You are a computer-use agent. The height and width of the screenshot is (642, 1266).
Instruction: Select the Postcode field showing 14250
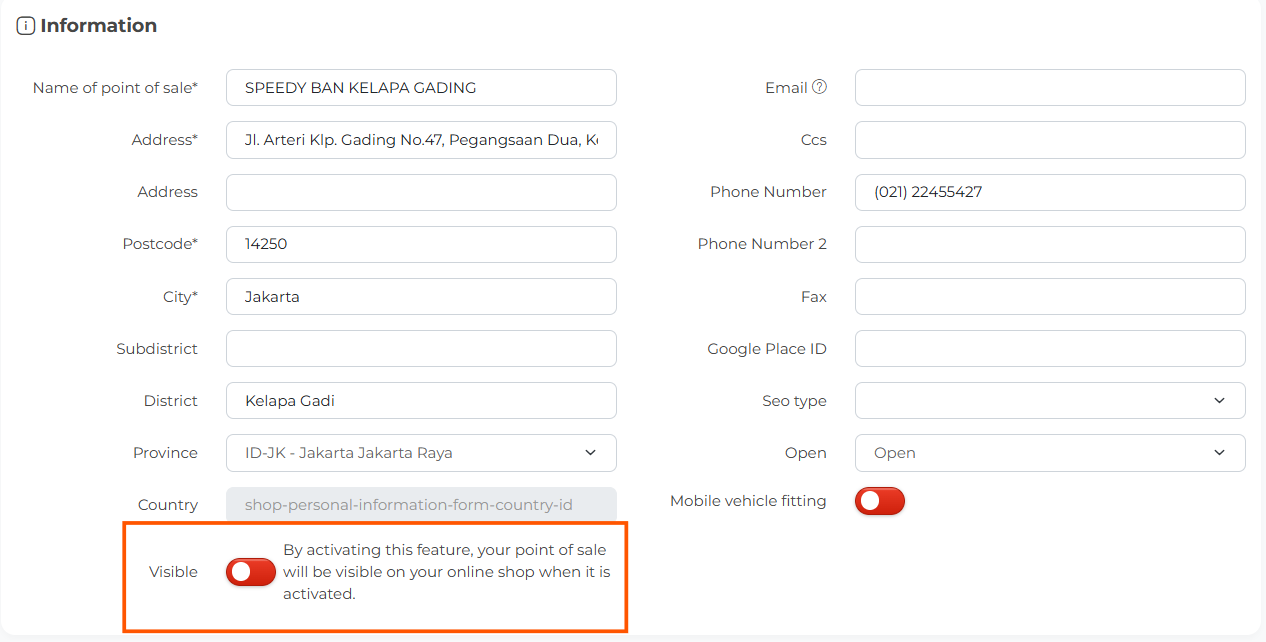[421, 244]
